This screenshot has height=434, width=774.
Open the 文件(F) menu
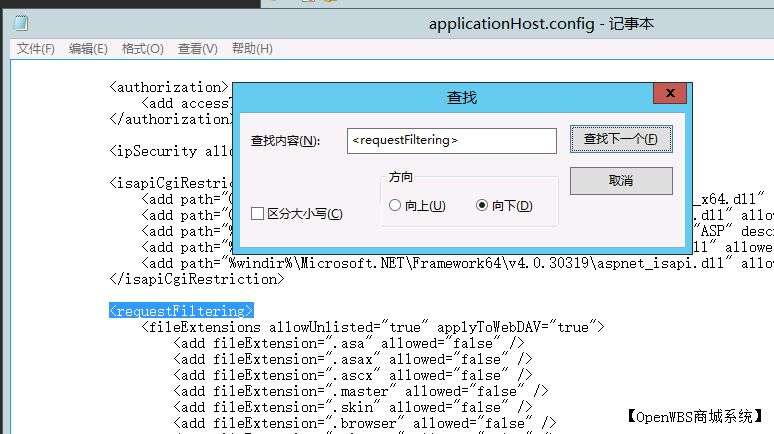(x=35, y=48)
